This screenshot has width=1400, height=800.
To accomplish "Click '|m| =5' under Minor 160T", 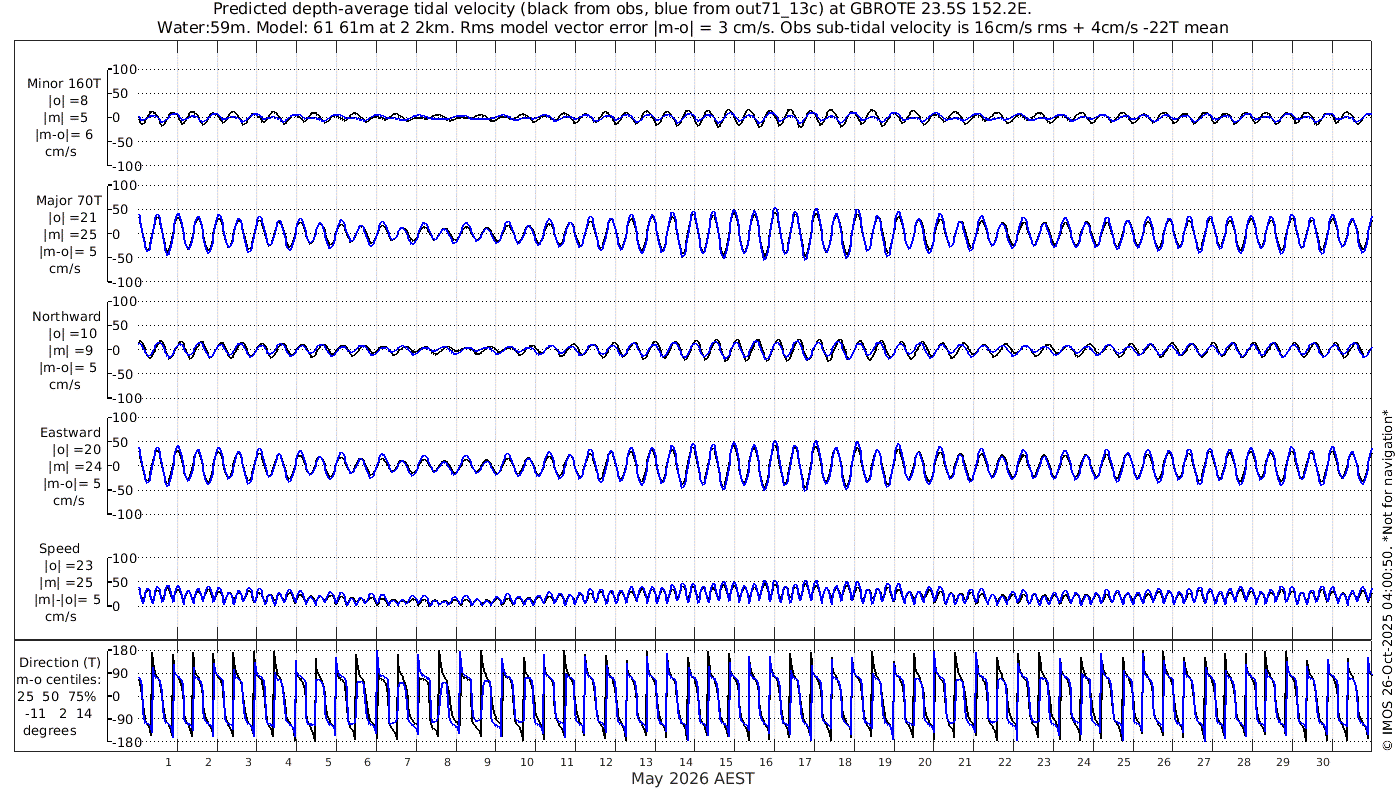I will (x=68, y=118).
